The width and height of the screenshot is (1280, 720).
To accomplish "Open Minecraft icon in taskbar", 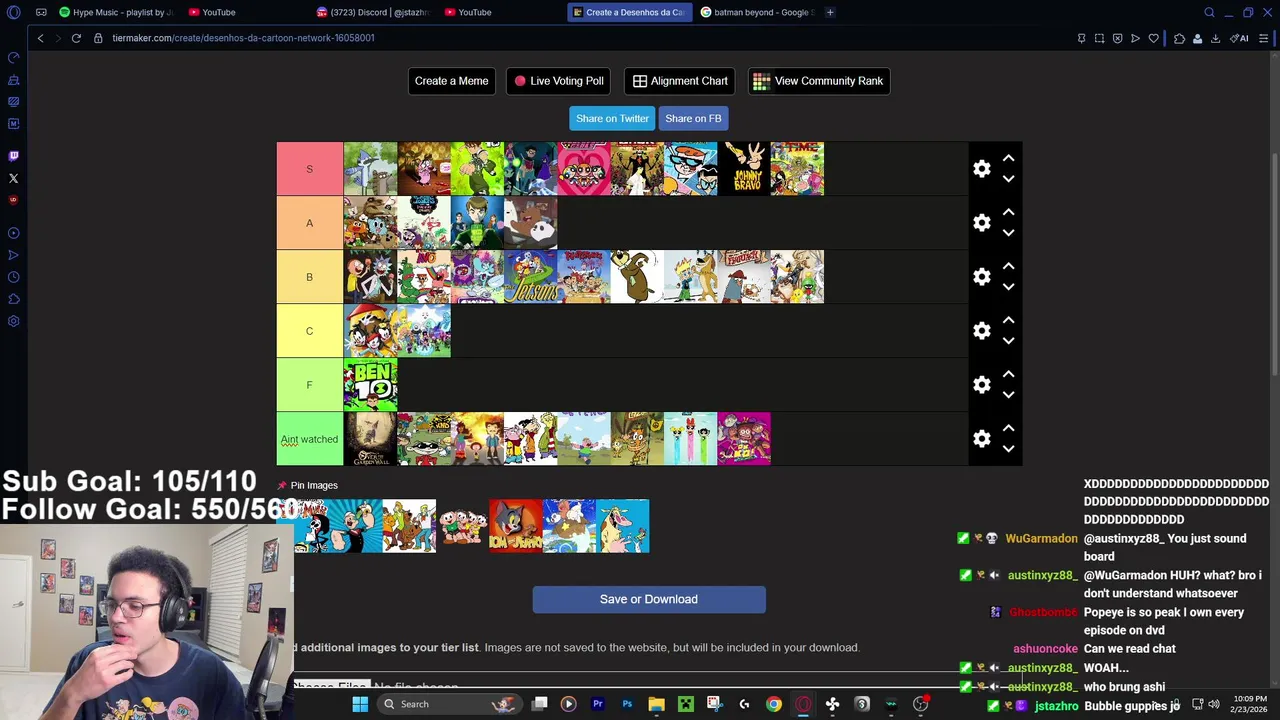I will 686,704.
